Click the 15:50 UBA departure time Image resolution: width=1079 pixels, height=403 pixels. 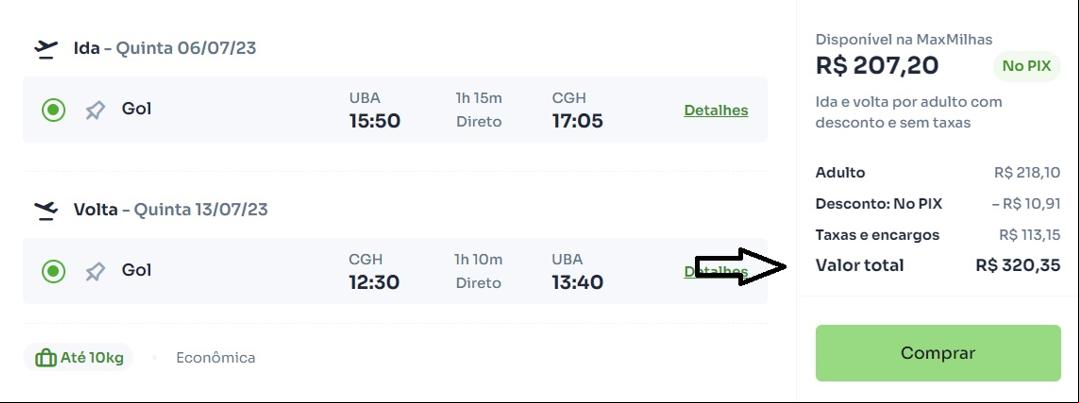[x=374, y=121]
